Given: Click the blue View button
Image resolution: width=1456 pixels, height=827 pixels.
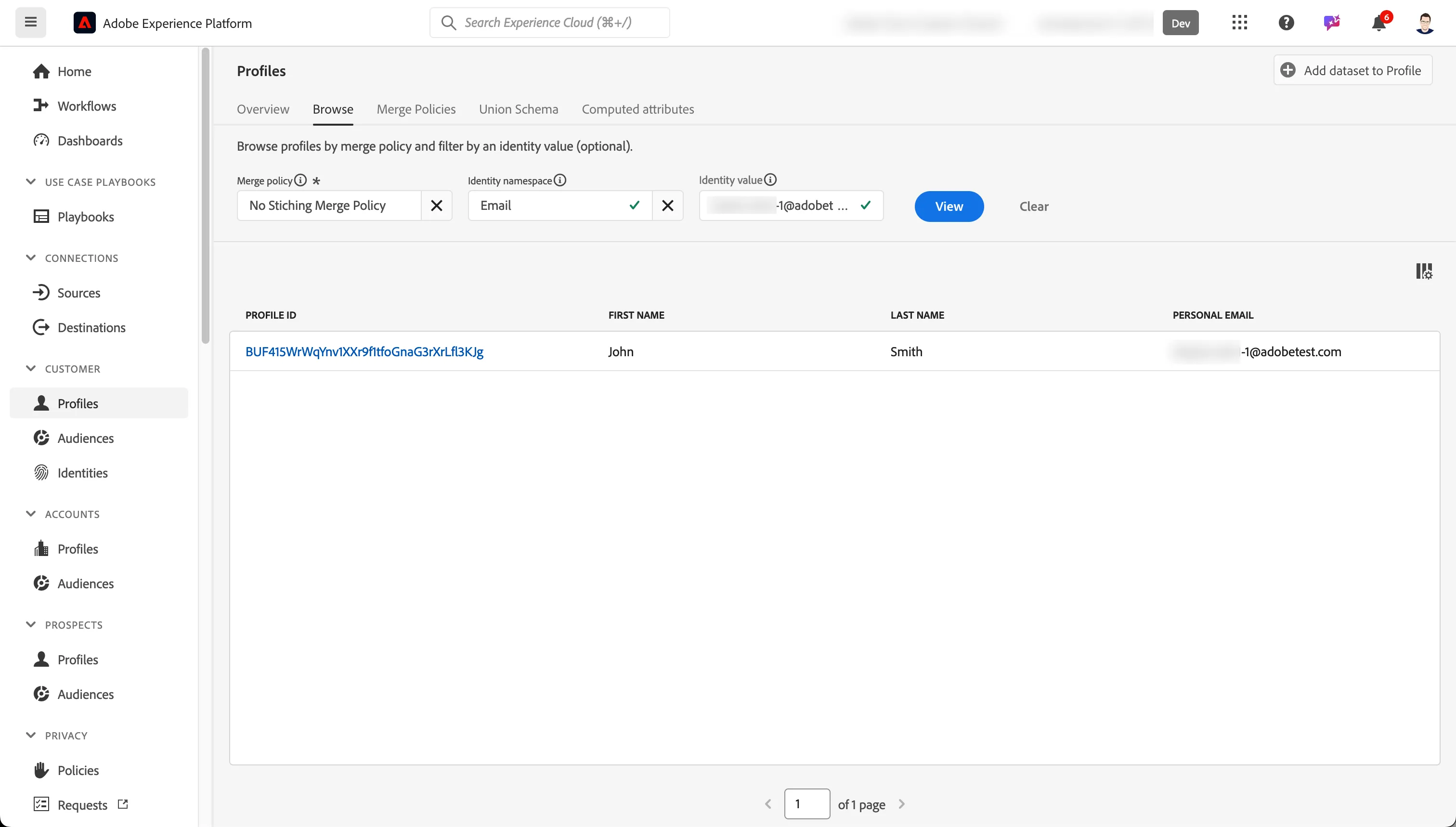Looking at the screenshot, I should click(949, 207).
